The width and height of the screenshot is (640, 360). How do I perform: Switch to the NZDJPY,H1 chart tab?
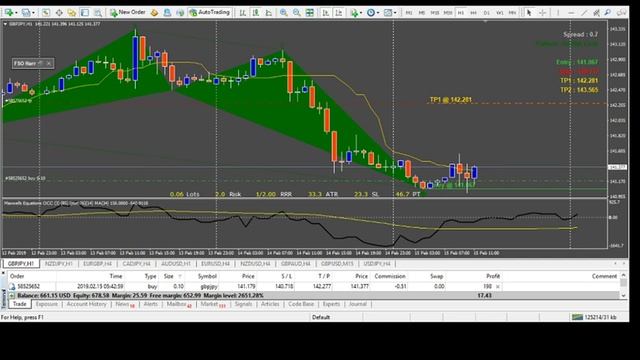(x=59, y=264)
